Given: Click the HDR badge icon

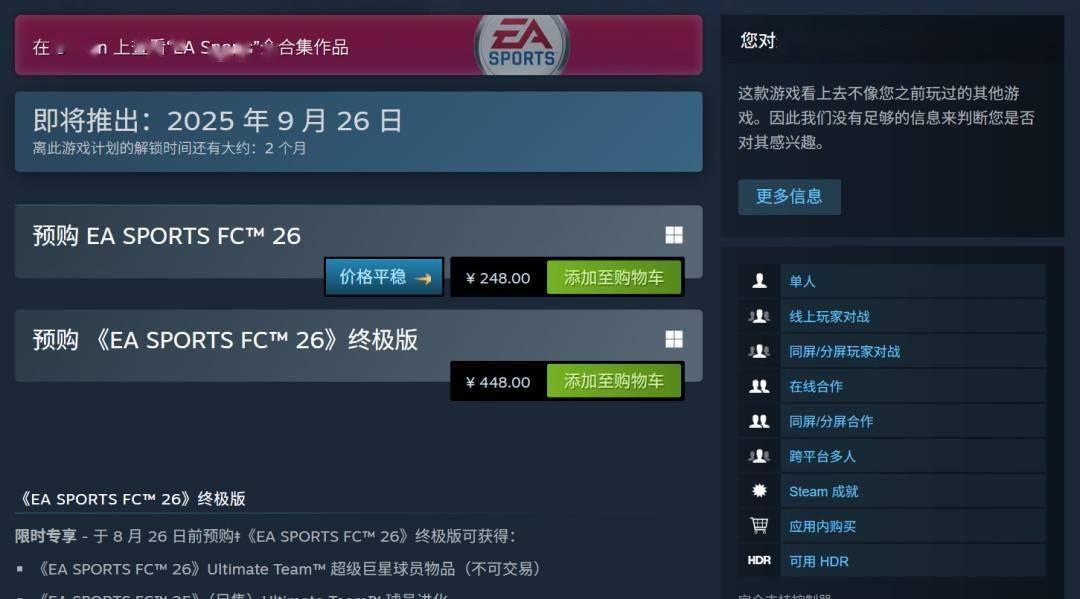Looking at the screenshot, I should coord(759,560).
